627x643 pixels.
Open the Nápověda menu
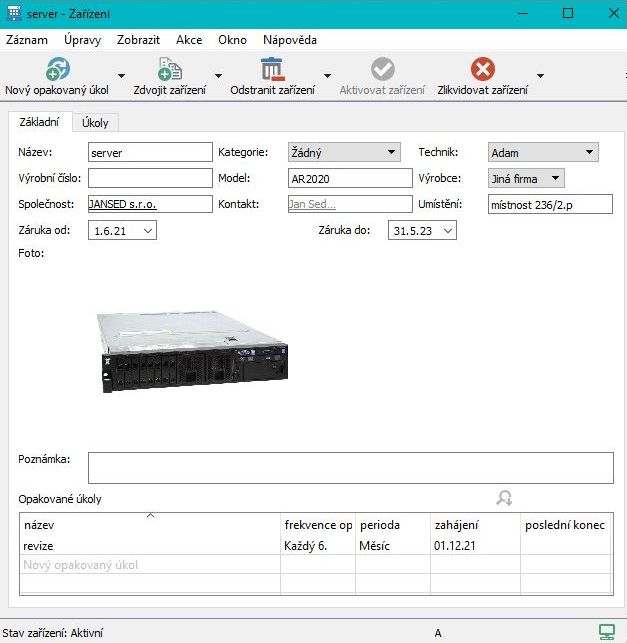(290, 40)
